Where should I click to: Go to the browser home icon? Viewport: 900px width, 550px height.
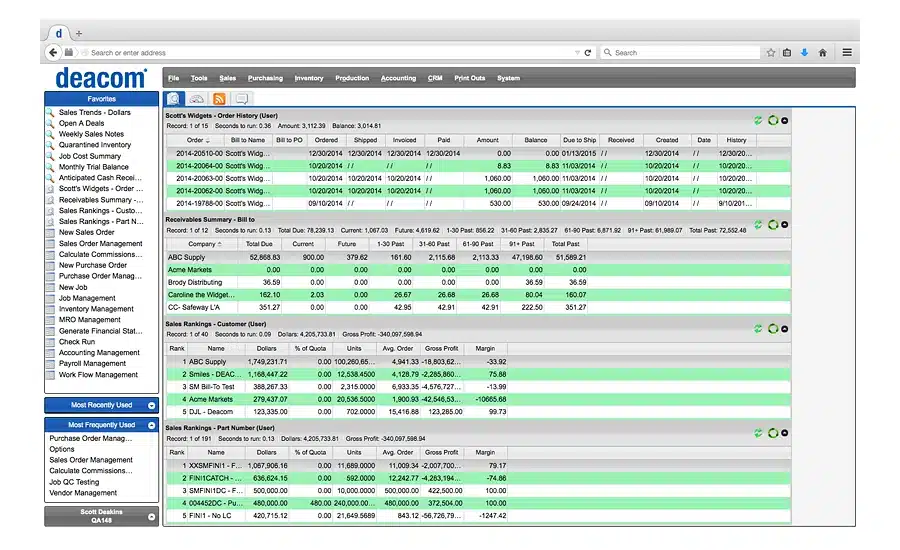(823, 53)
